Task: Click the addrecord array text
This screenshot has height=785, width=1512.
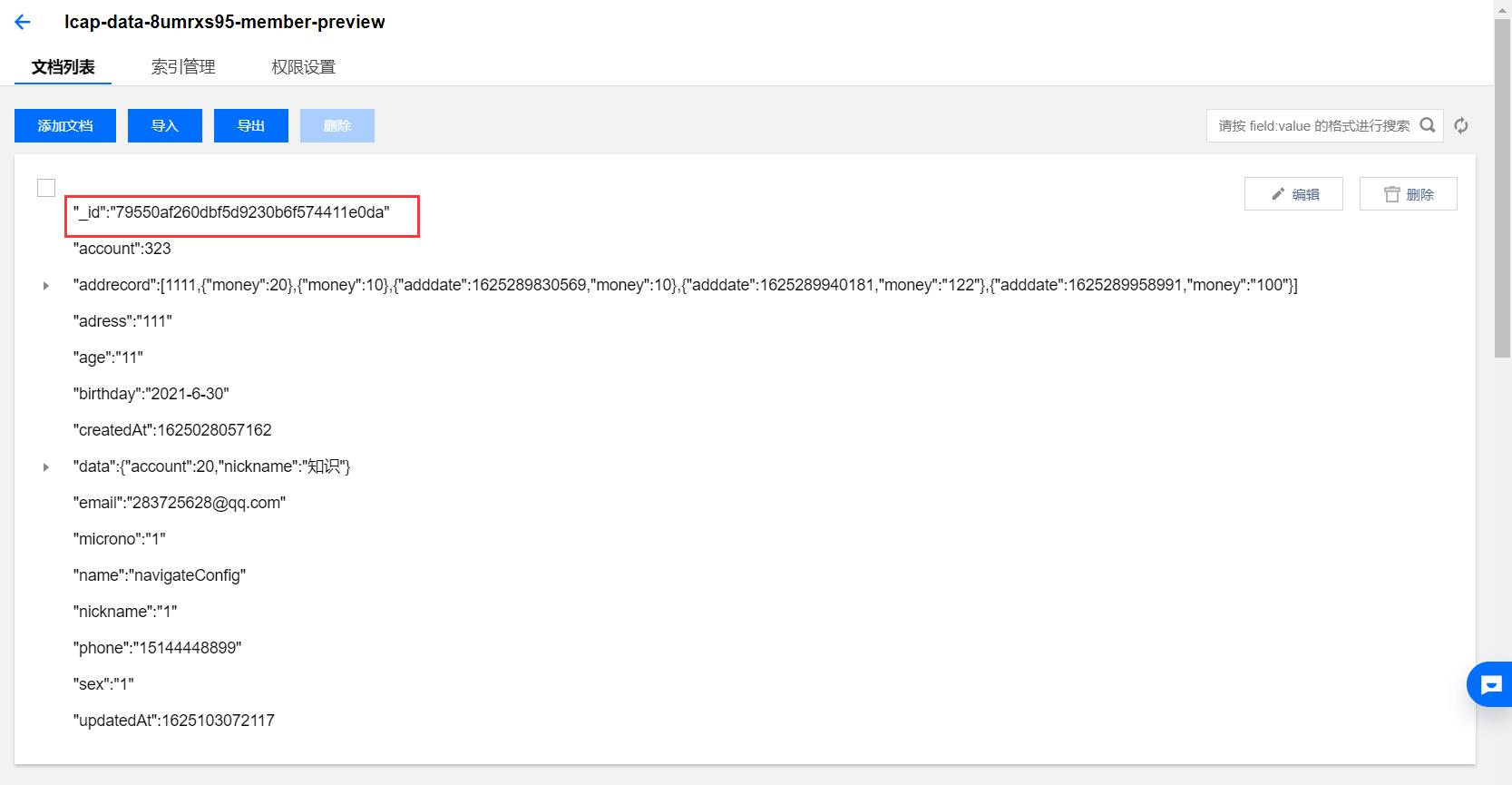Action: coord(686,285)
